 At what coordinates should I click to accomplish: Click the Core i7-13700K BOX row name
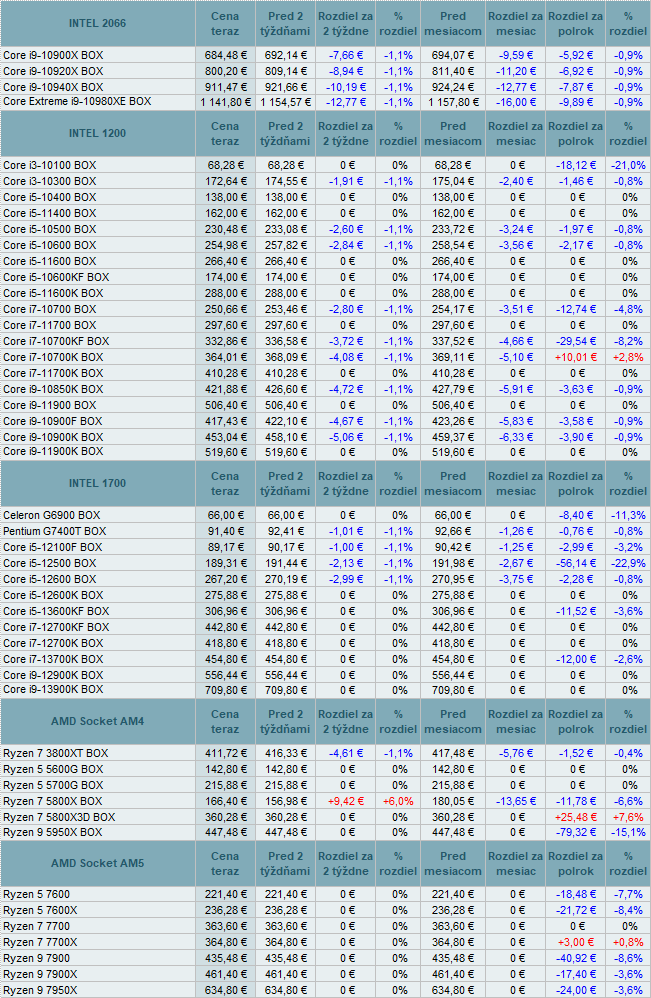coord(53,659)
